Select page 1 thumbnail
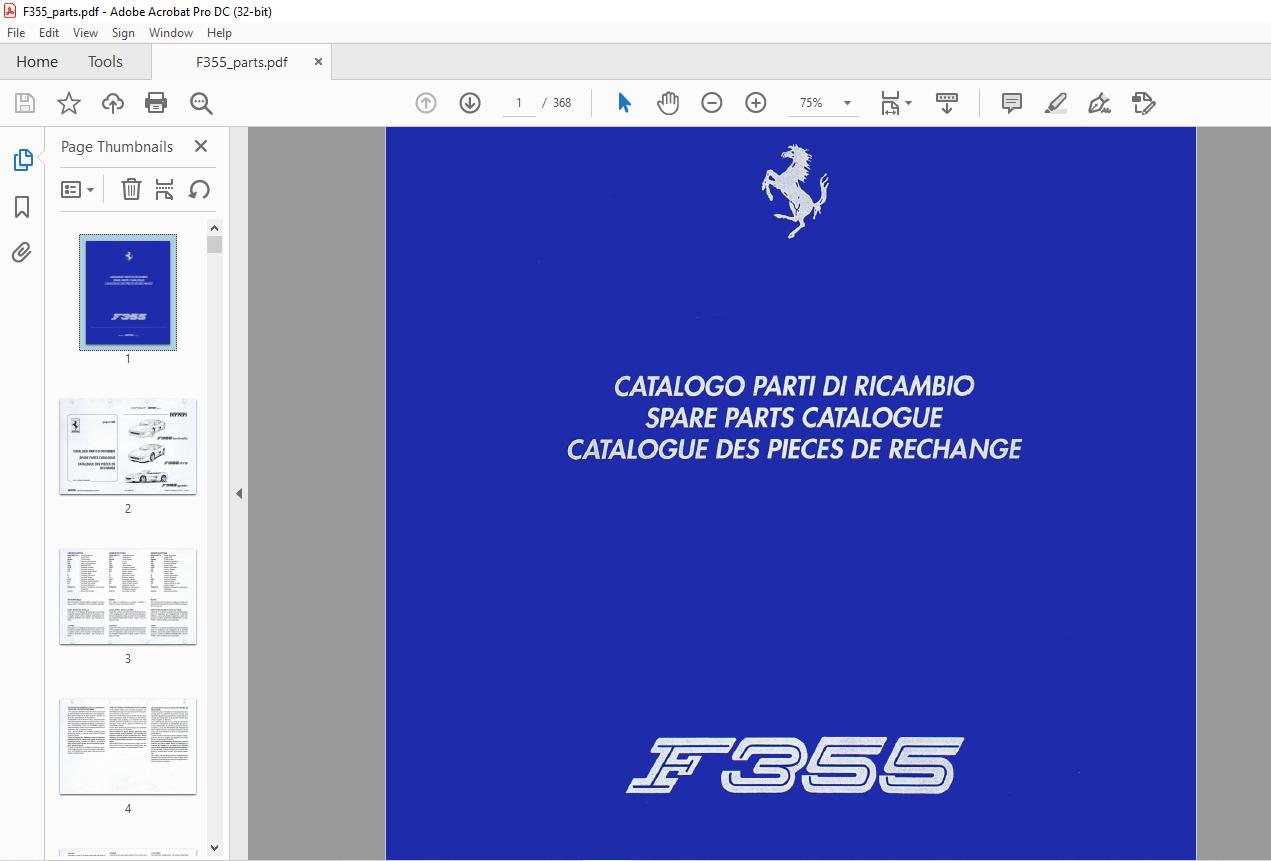This screenshot has width=1271, height=861. click(128, 292)
